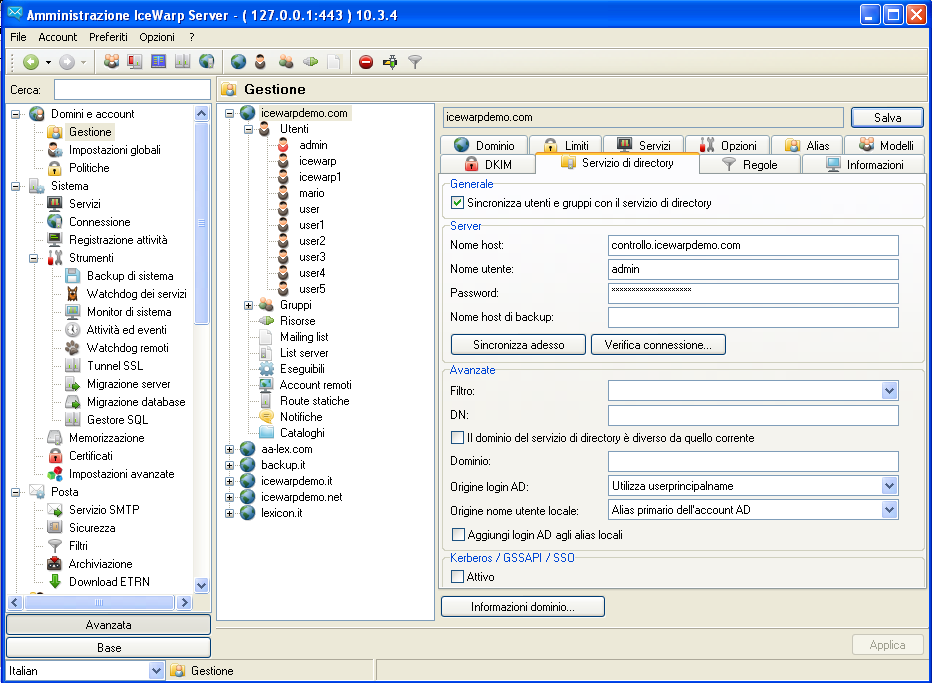Switch to the Regole tab
Viewport: 932px width, 683px height.
tap(750, 164)
